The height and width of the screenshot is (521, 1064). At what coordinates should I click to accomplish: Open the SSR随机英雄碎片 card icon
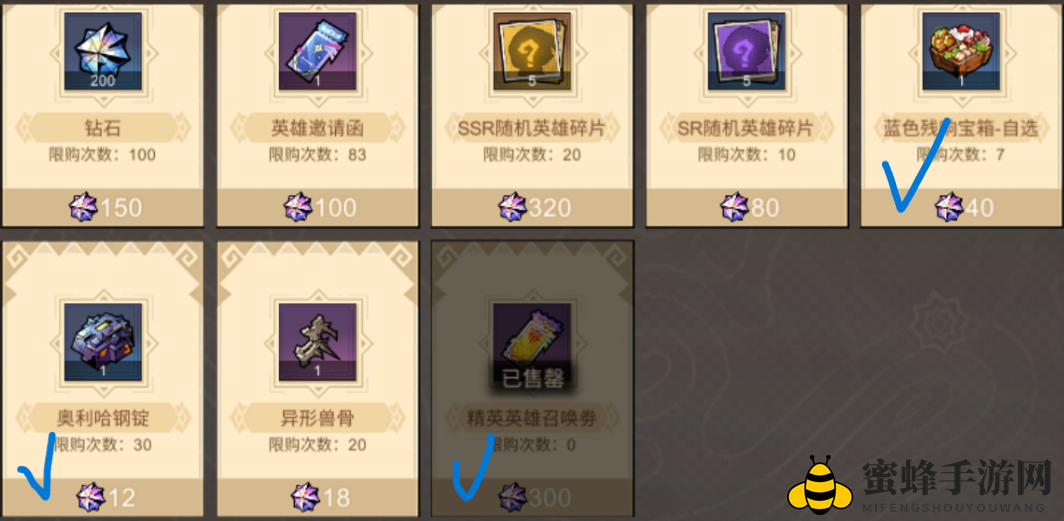pyautogui.click(x=532, y=52)
